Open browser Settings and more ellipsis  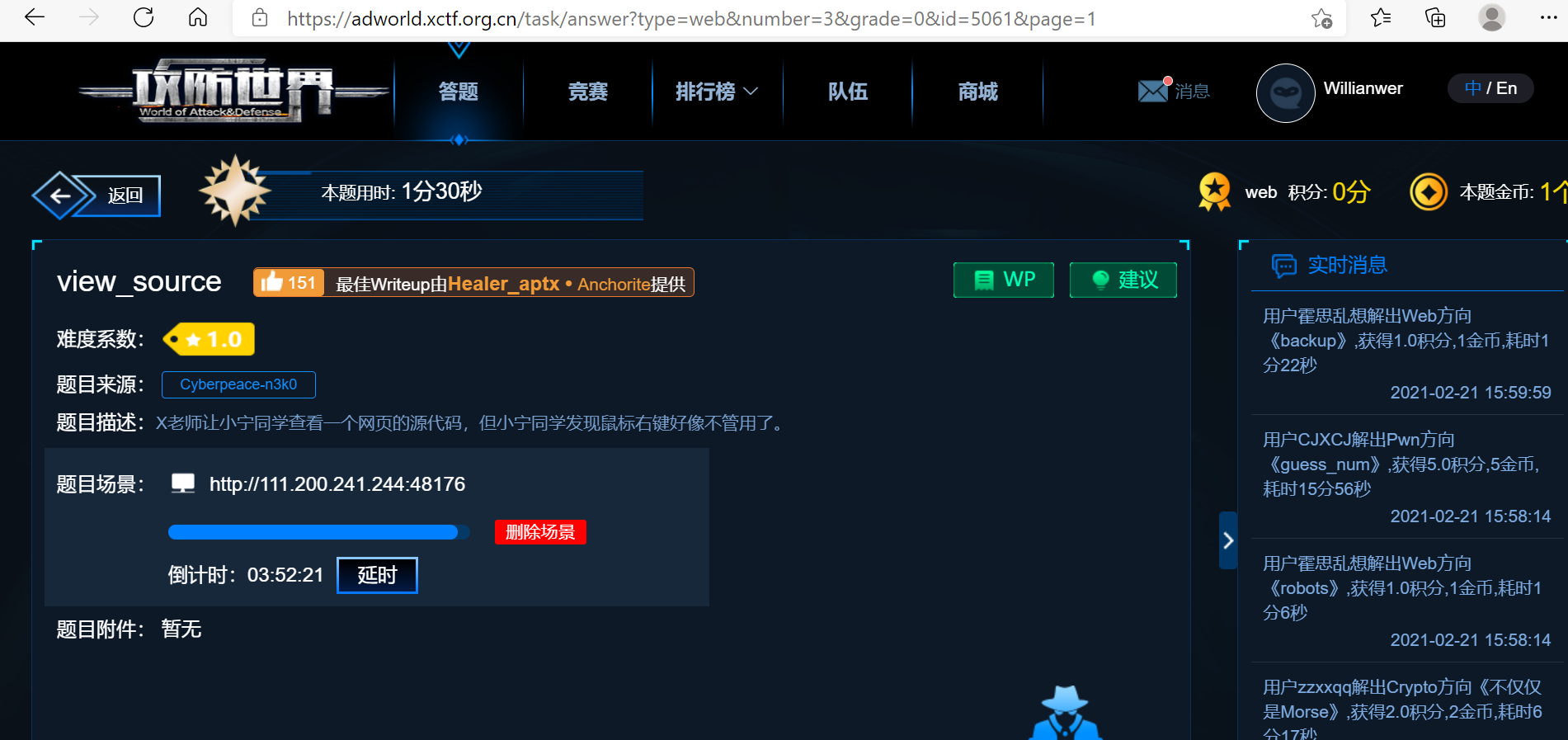click(1548, 17)
